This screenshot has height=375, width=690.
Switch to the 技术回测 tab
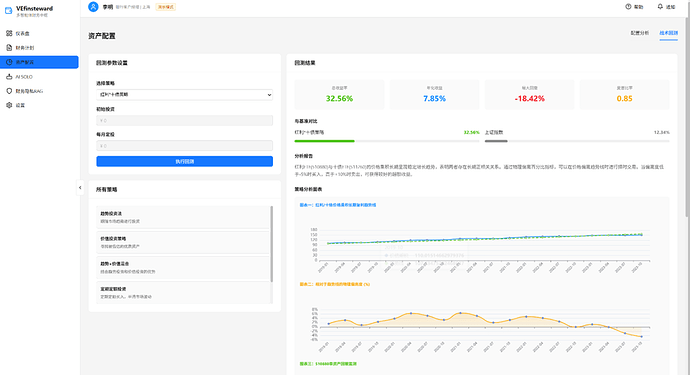(668, 33)
